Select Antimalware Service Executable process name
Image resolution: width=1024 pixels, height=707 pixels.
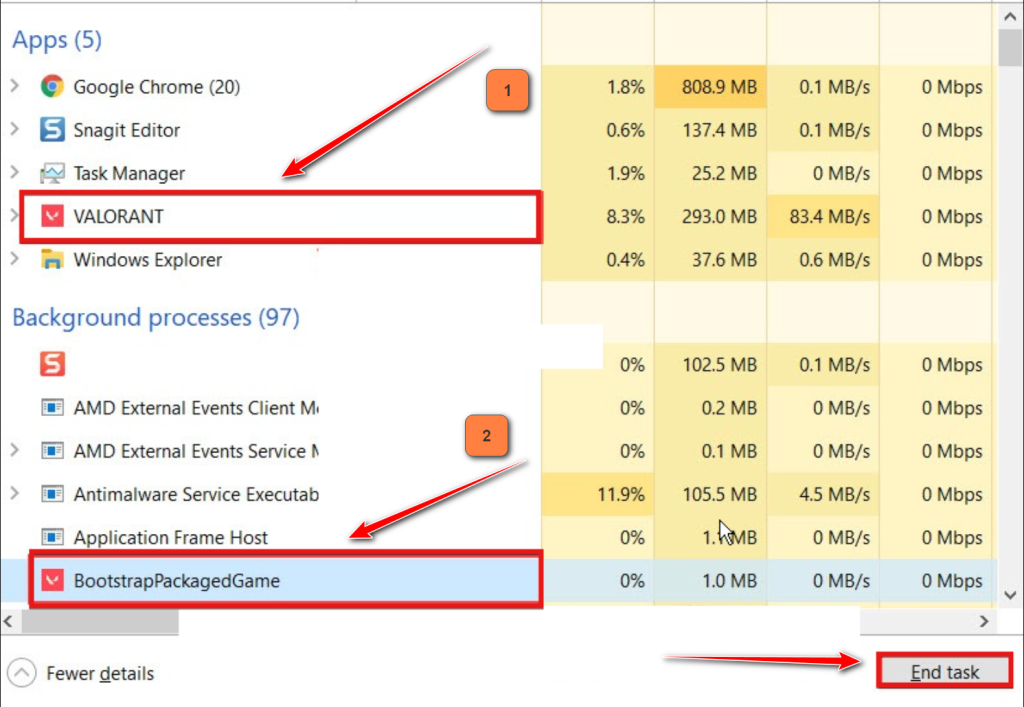[x=196, y=494]
